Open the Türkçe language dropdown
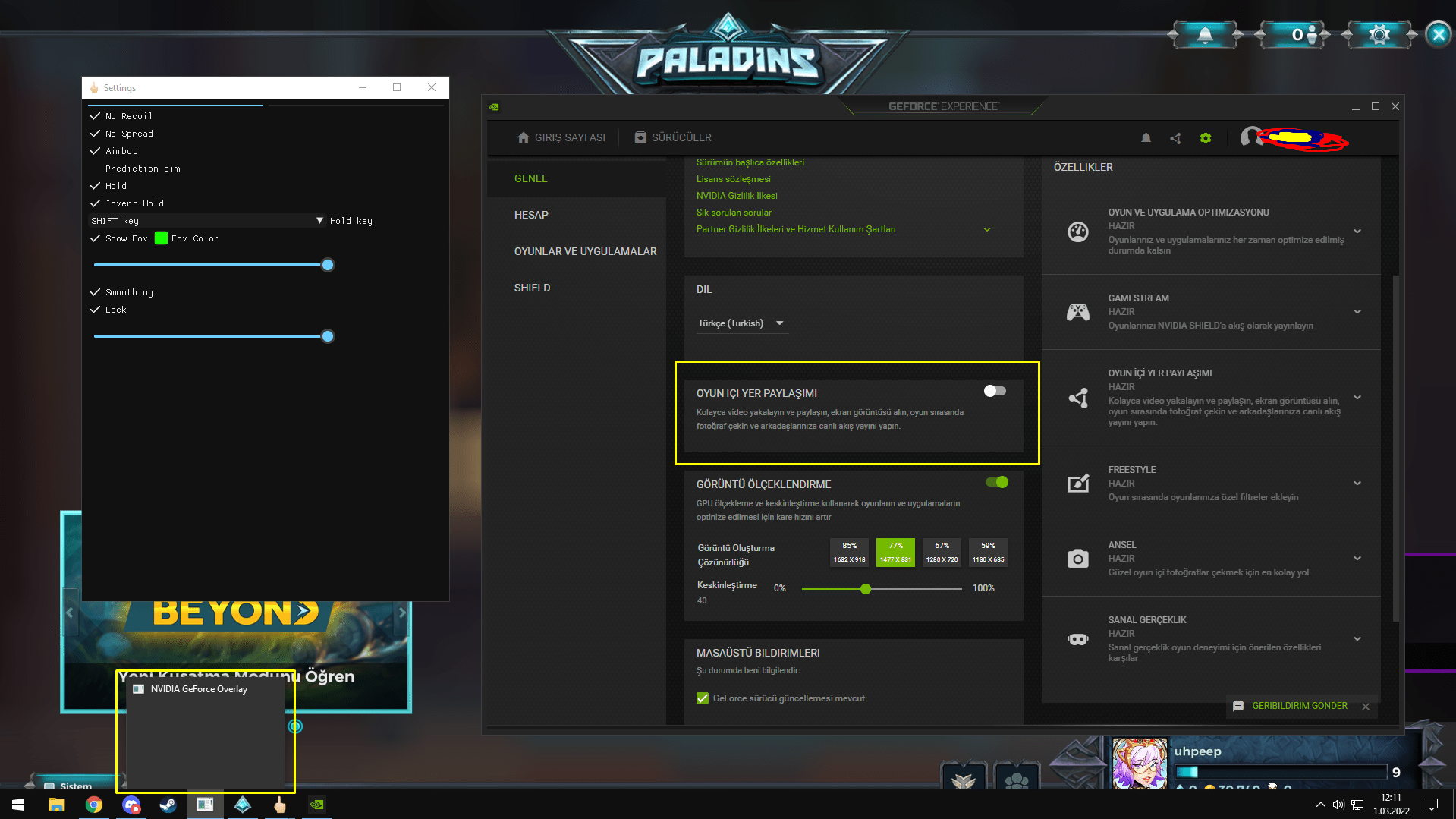The width and height of the screenshot is (1456, 819). [741, 323]
